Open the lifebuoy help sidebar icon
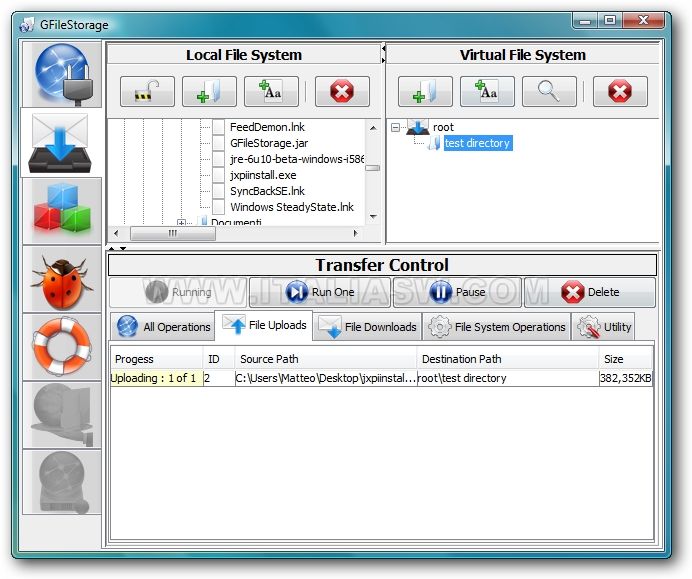Image resolution: width=692 pixels, height=579 pixels. point(62,347)
